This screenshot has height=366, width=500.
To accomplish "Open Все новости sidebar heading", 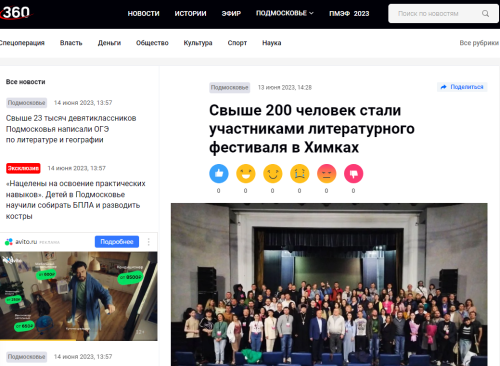I will (x=25, y=82).
